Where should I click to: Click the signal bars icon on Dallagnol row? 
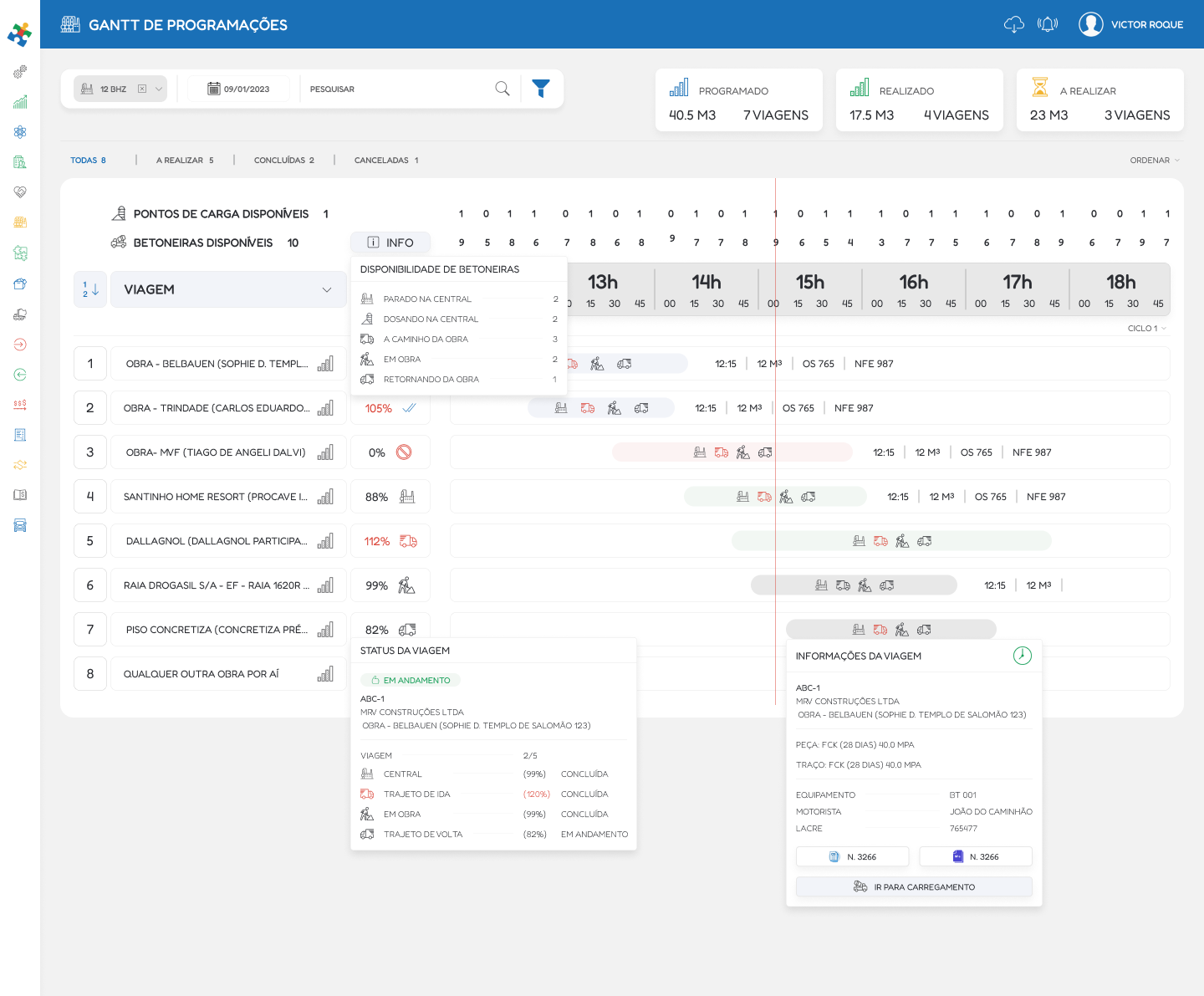325,541
